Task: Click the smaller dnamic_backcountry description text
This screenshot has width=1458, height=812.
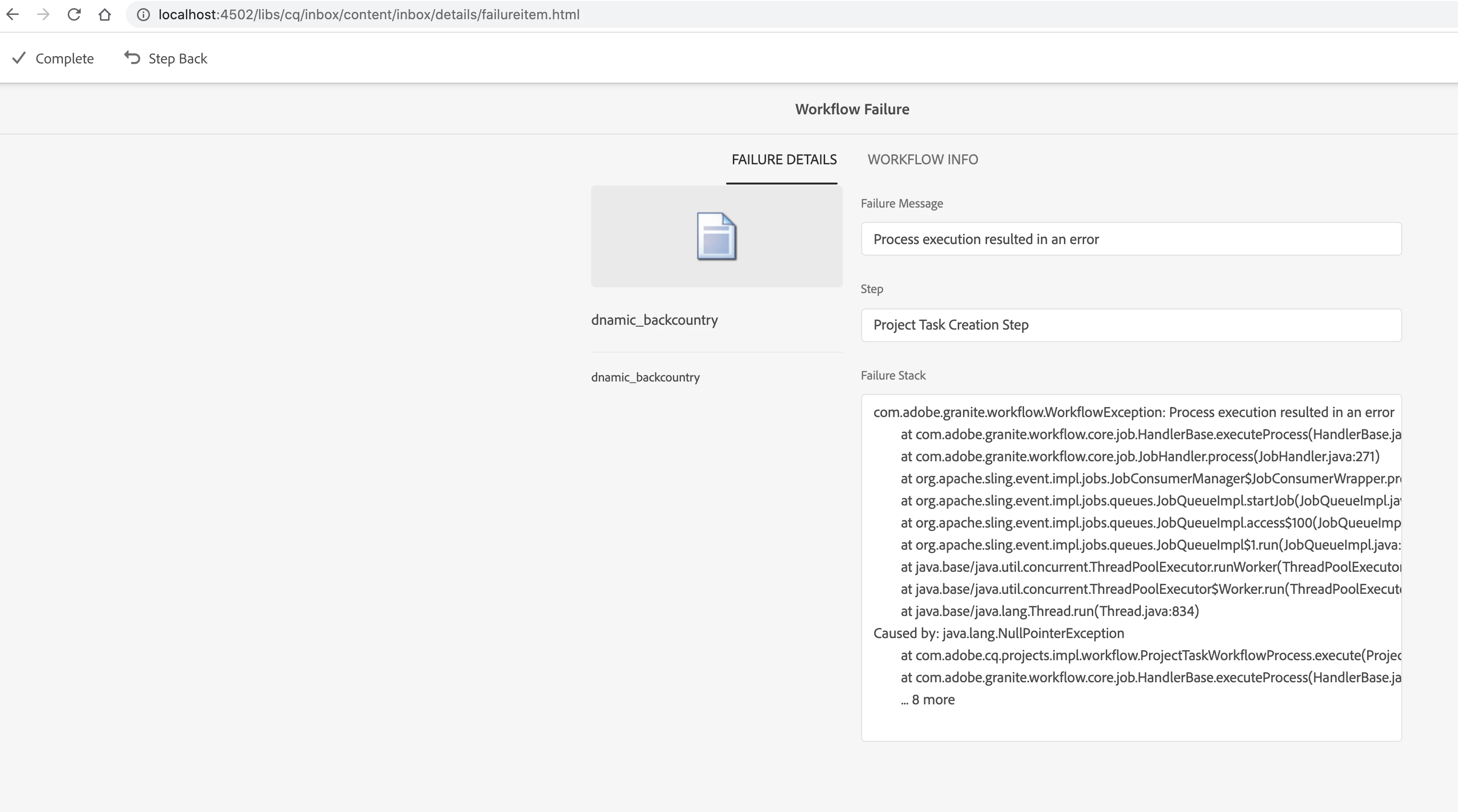Action: click(x=645, y=378)
